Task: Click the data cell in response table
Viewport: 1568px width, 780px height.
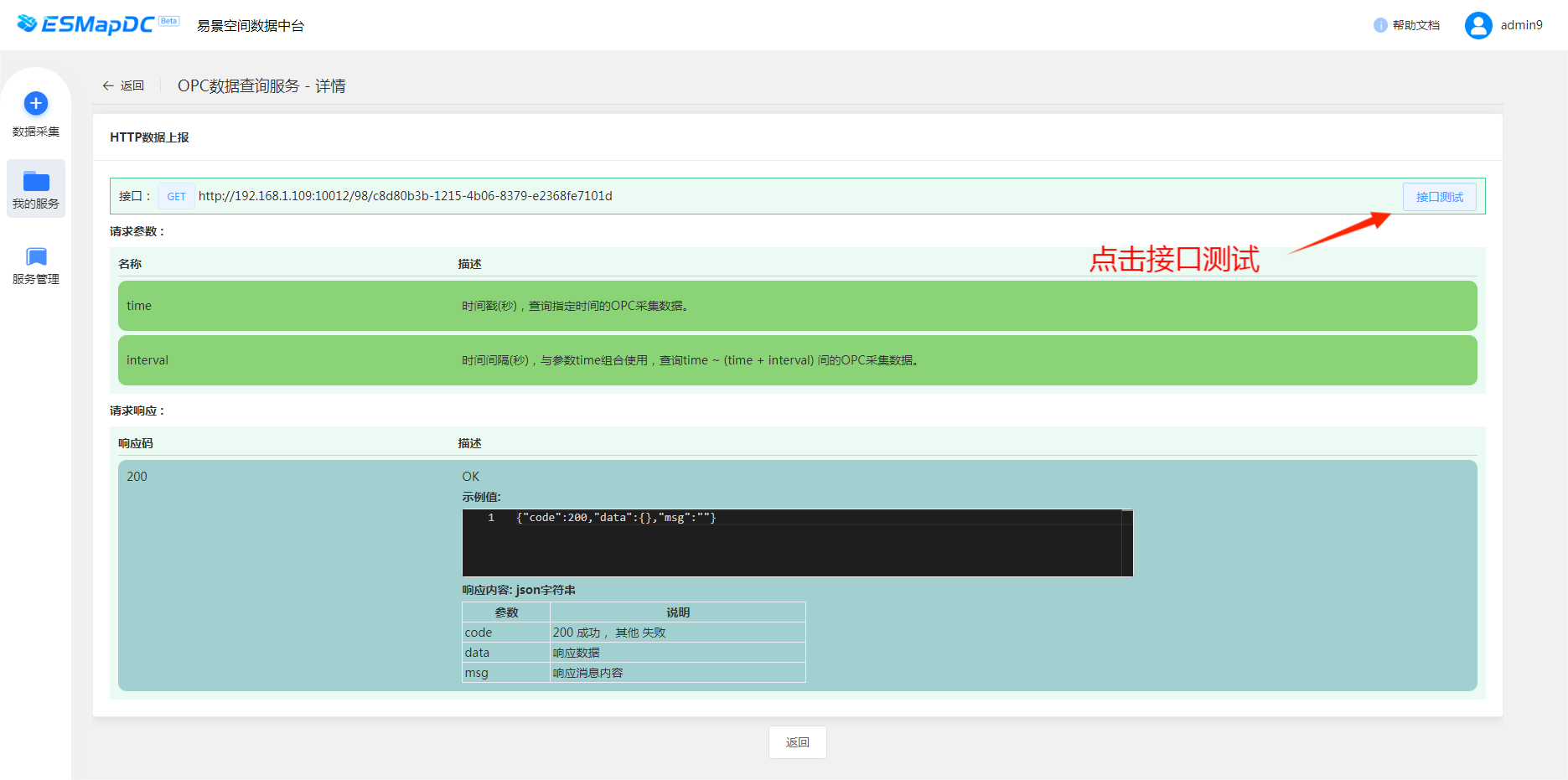Action: click(x=506, y=653)
